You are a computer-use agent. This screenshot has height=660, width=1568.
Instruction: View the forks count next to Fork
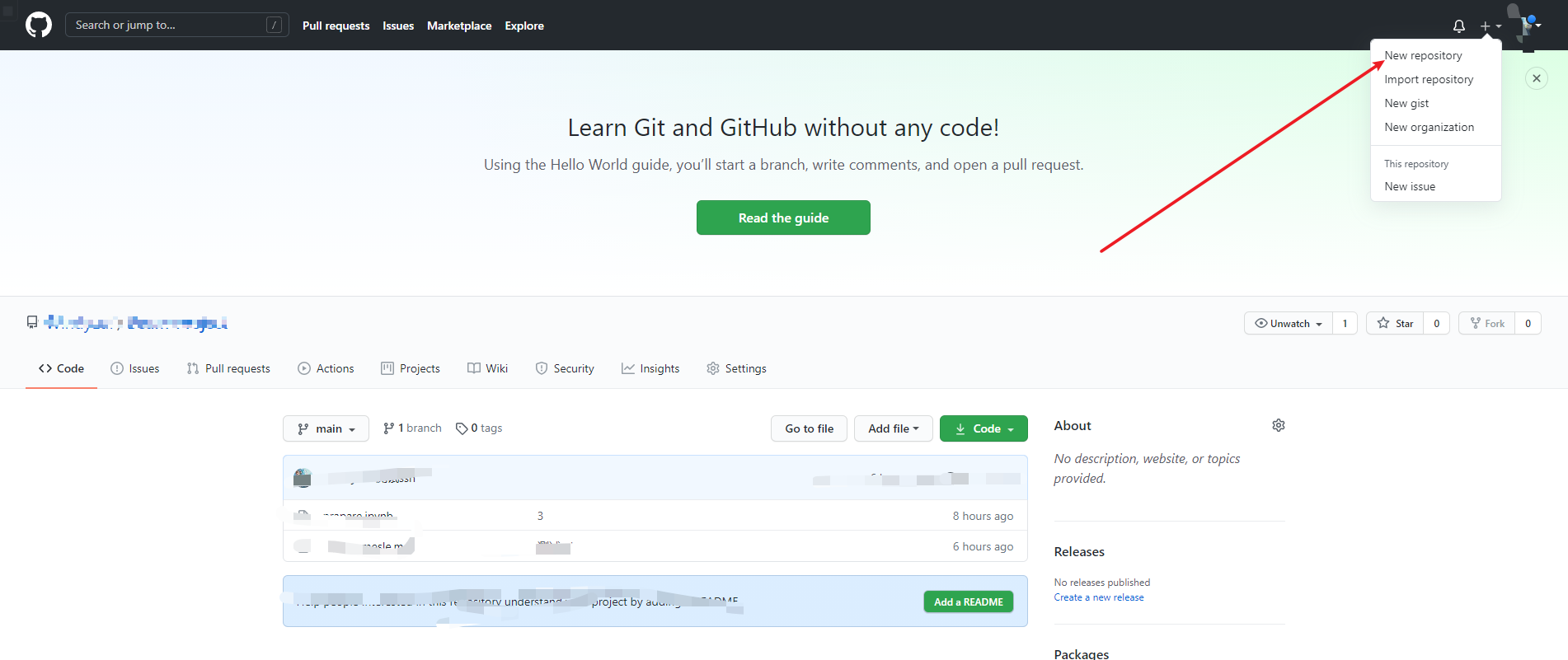point(1528,323)
